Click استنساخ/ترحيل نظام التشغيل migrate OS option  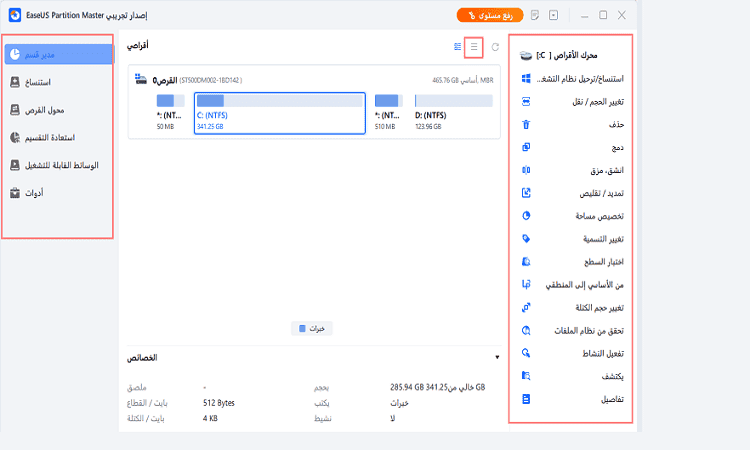coord(572,79)
